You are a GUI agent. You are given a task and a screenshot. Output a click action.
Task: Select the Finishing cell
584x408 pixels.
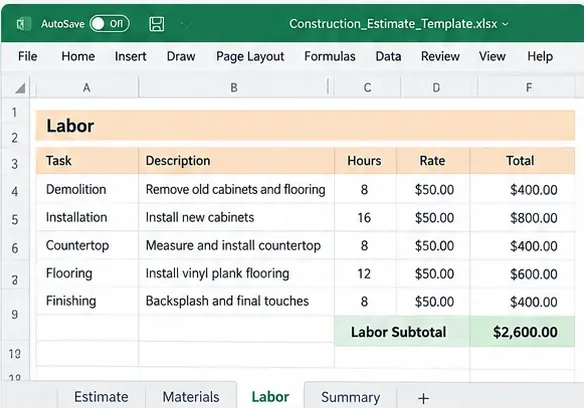click(87, 301)
